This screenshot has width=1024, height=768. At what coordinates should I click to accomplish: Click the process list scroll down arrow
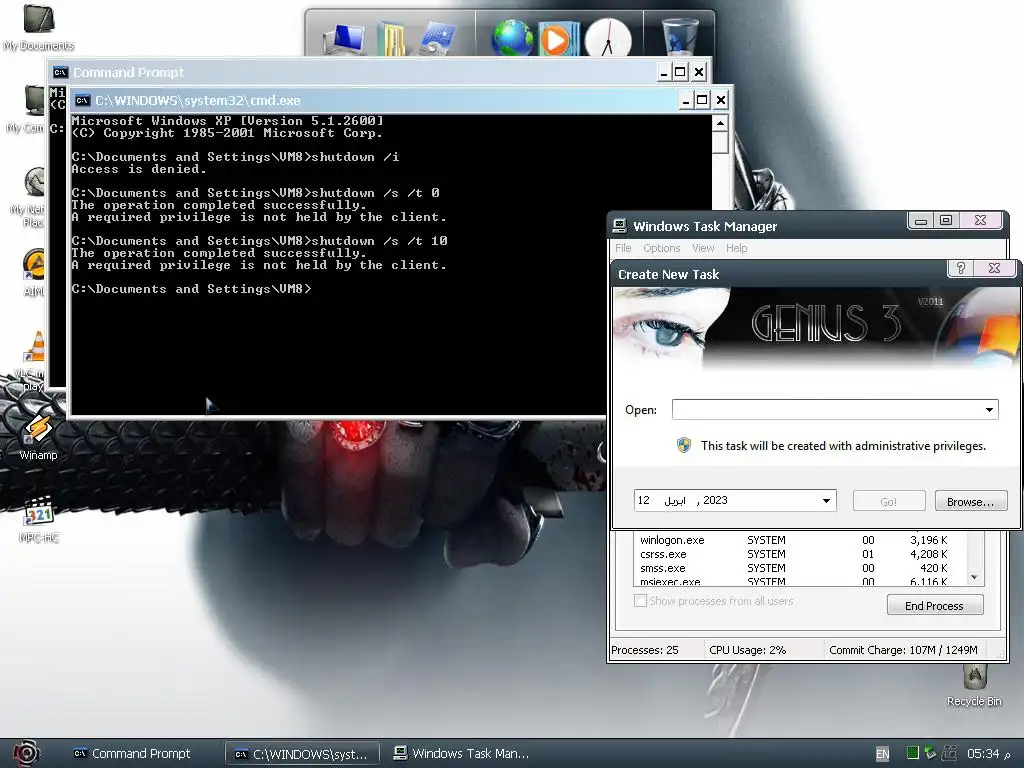(974, 577)
